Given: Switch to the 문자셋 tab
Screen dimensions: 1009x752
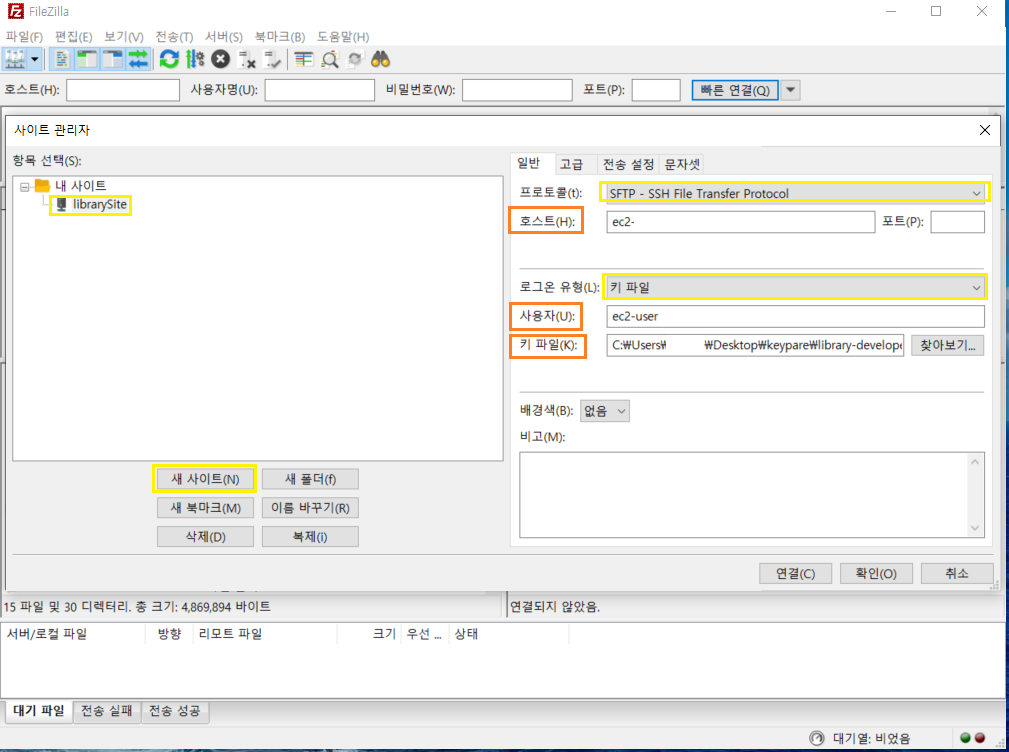Looking at the screenshot, I should pyautogui.click(x=681, y=164).
